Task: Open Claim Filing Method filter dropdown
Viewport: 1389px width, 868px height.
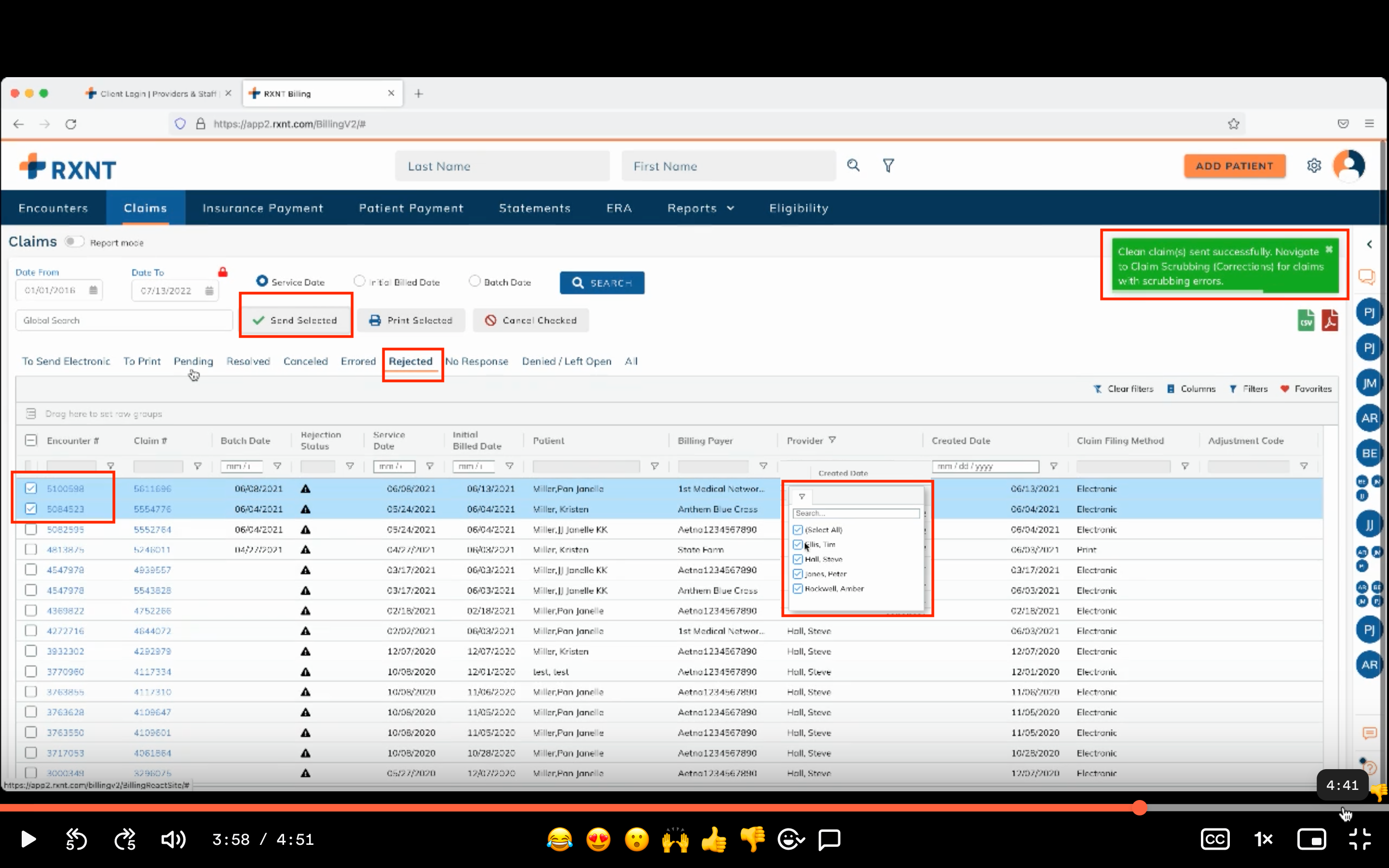Action: pos(1185,466)
